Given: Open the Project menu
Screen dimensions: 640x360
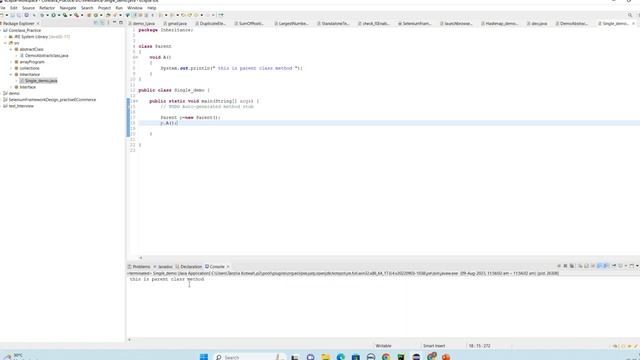Looking at the screenshot, I should tap(104, 8).
